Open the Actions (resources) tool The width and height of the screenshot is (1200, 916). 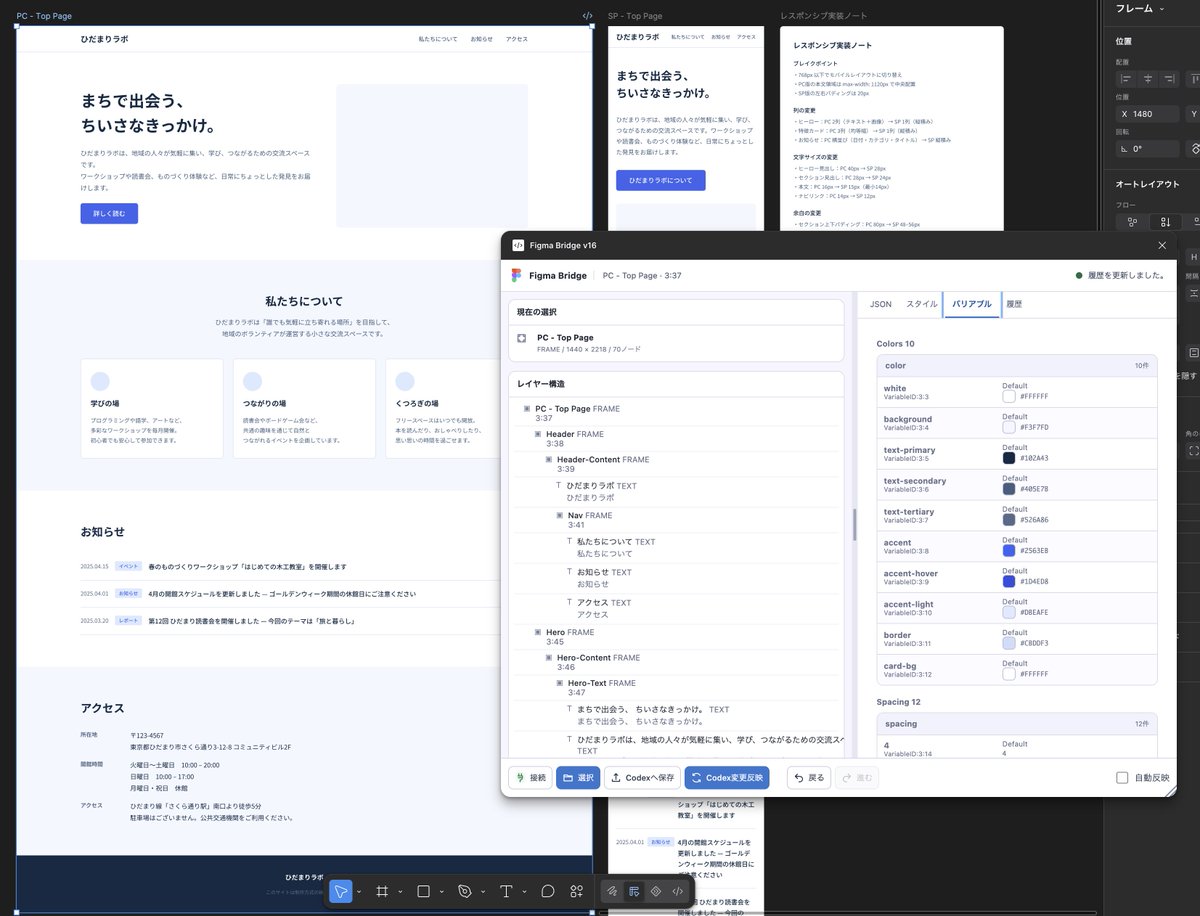pyautogui.click(x=577, y=891)
